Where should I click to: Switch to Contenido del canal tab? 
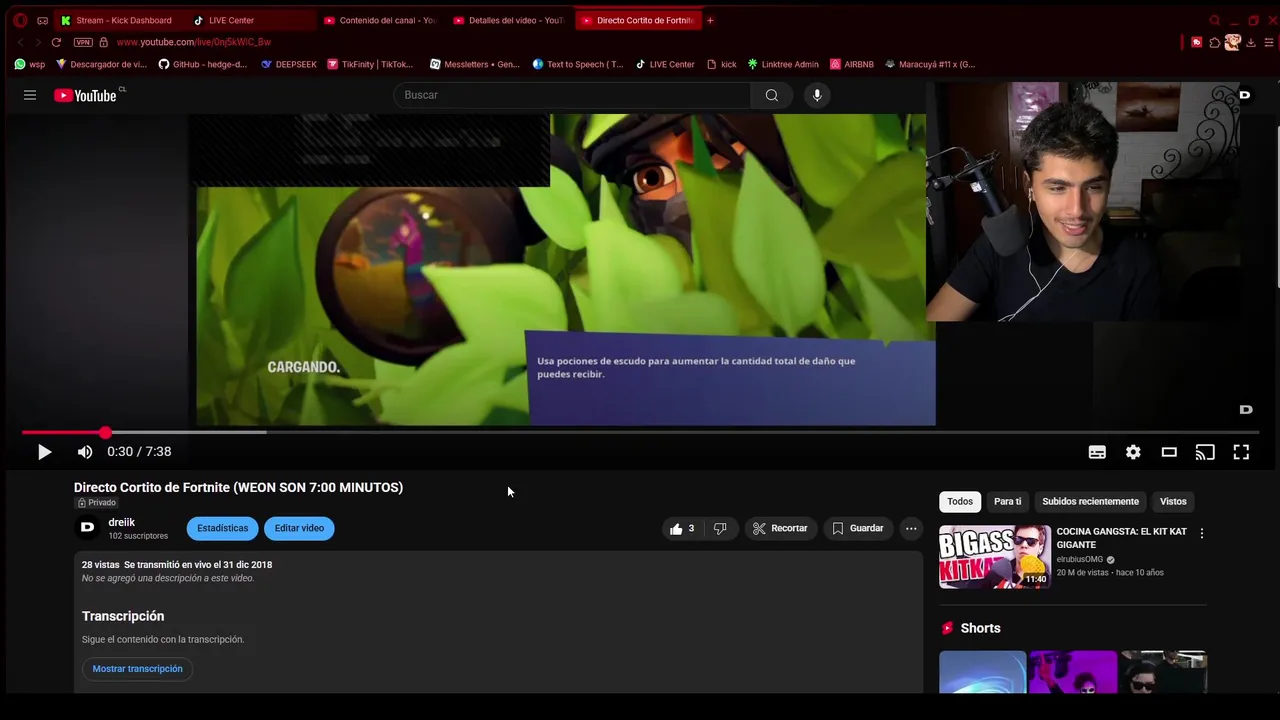click(380, 20)
